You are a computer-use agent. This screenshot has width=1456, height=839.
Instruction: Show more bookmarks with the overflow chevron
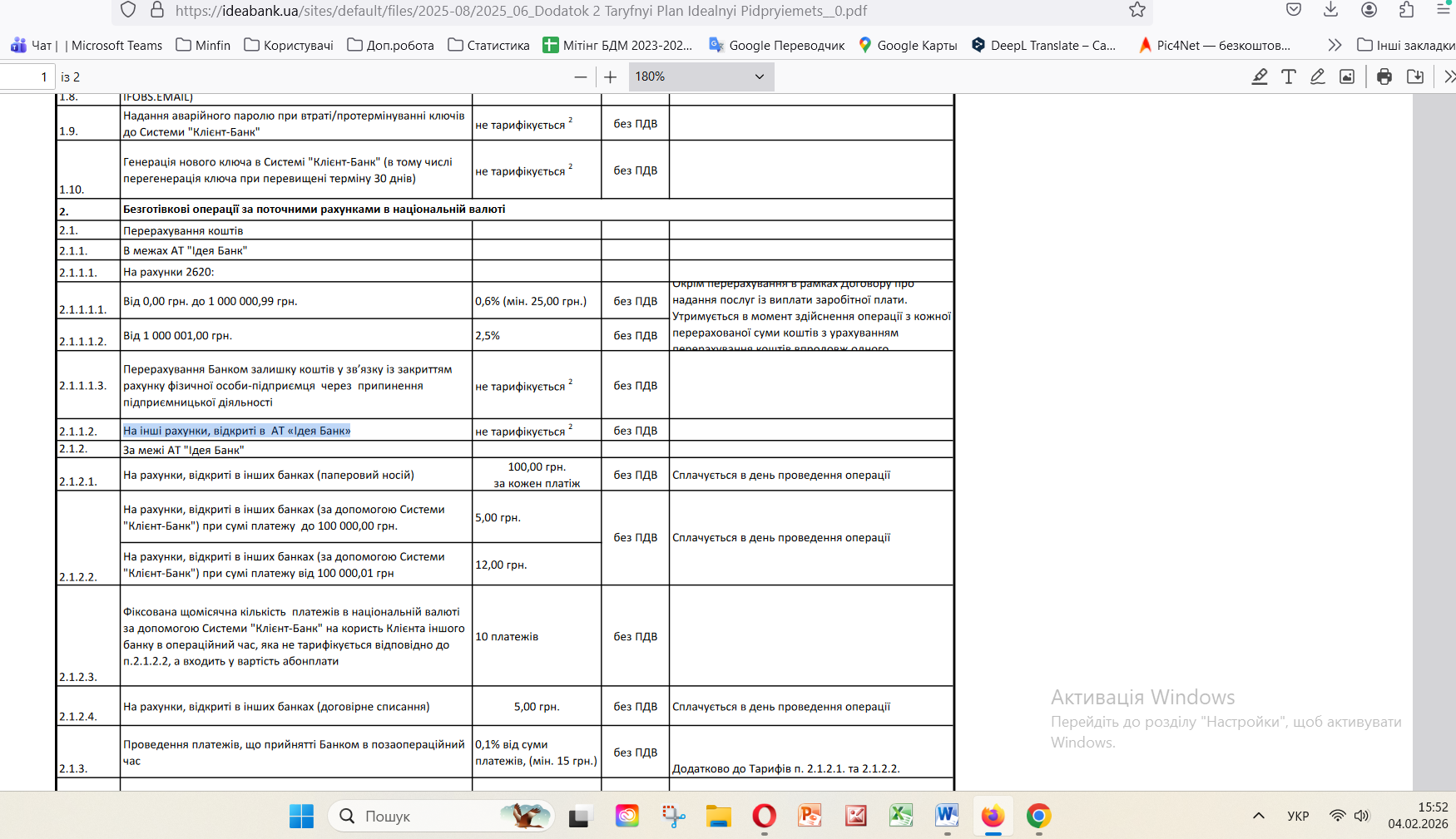[x=1335, y=45]
